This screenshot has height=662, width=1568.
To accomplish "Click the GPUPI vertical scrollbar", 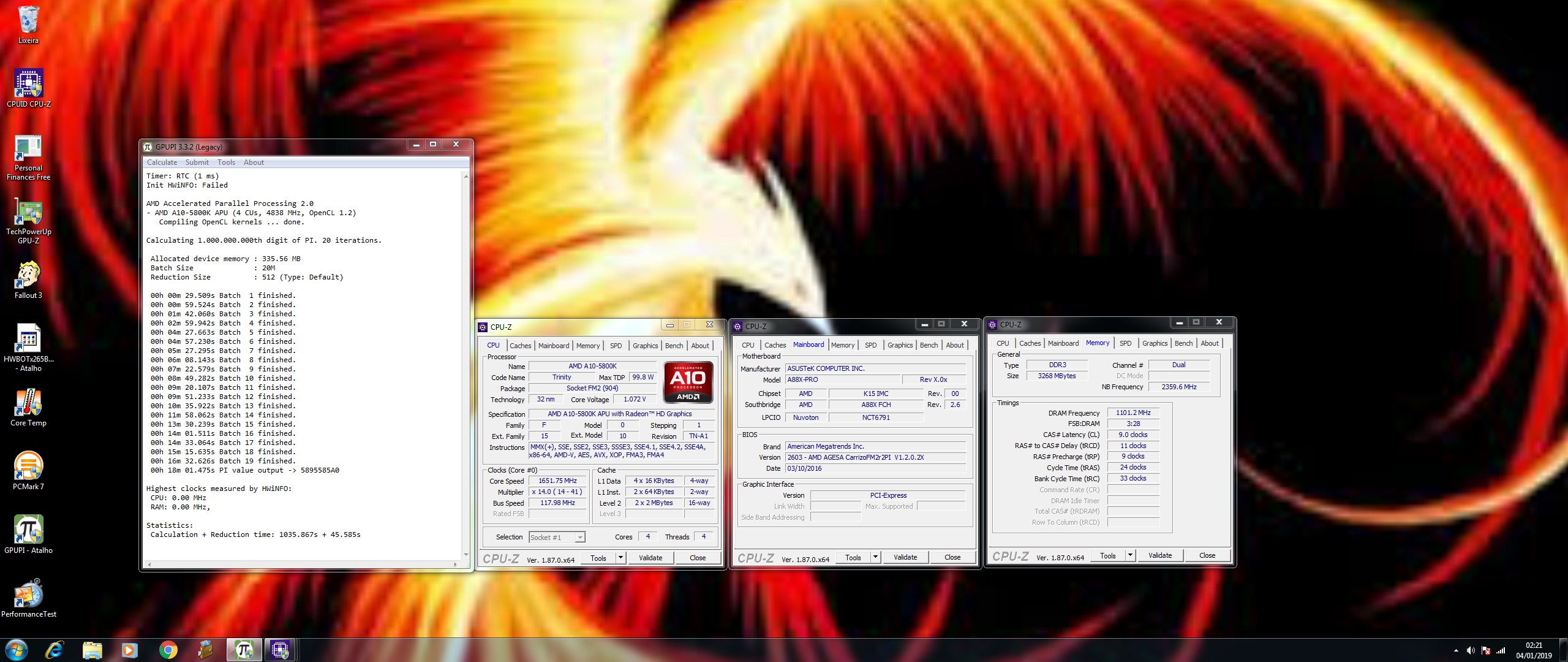I will pos(466,365).
